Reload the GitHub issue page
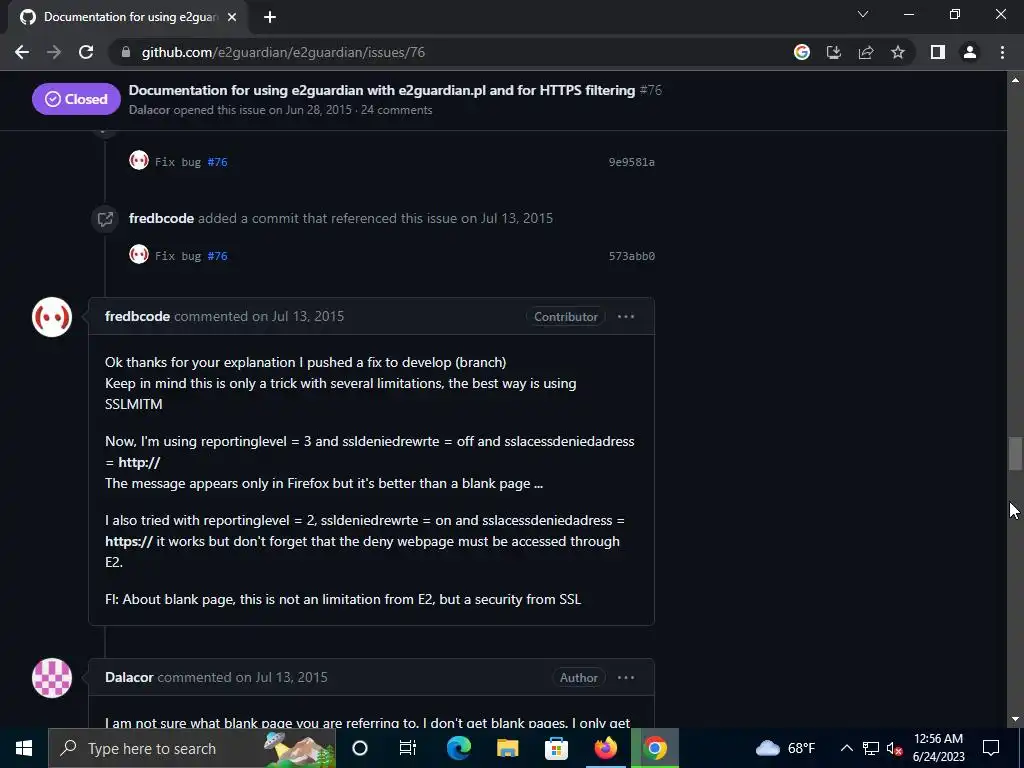Image resolution: width=1024 pixels, height=768 pixels. click(86, 52)
